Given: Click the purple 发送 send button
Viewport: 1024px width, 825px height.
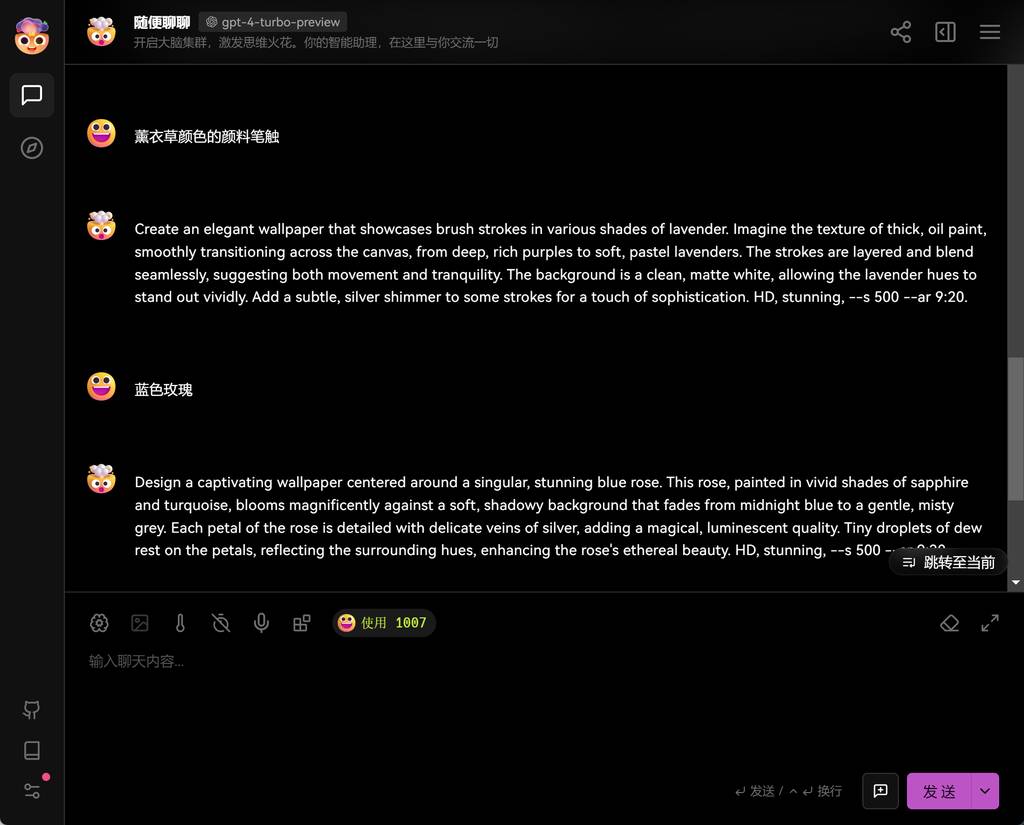Looking at the screenshot, I should (939, 791).
